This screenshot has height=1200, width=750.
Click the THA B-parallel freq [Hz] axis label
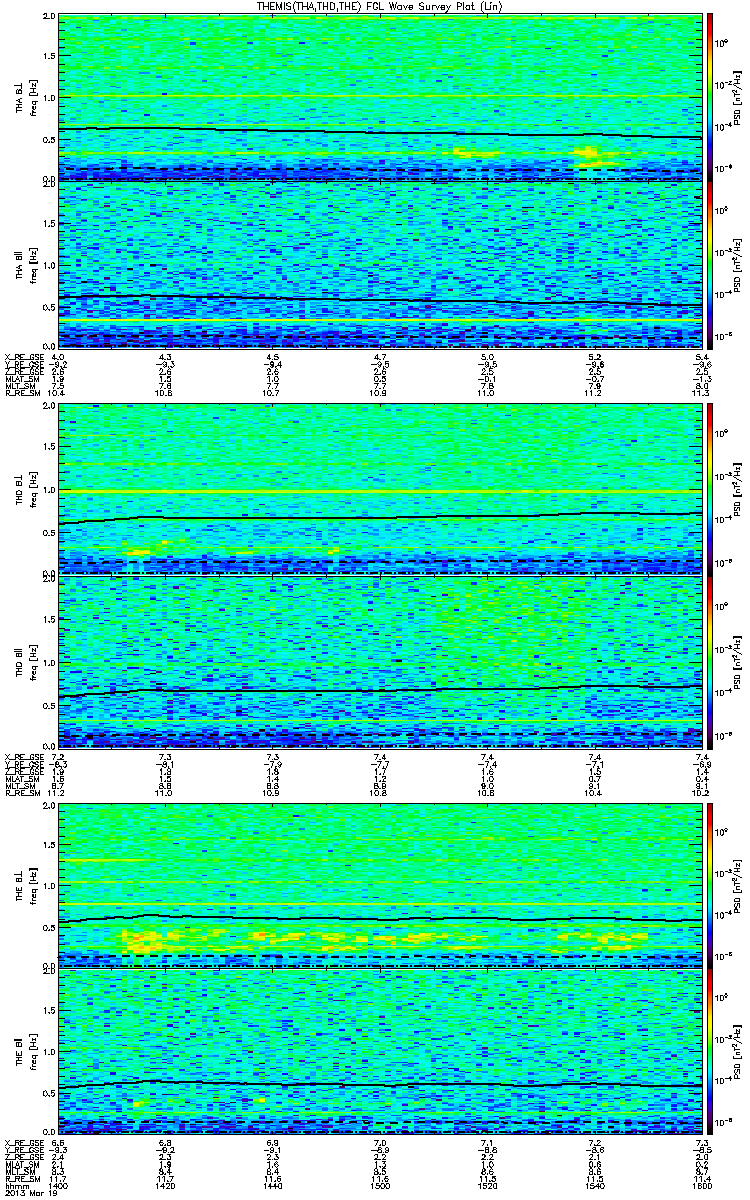click(x=33, y=264)
